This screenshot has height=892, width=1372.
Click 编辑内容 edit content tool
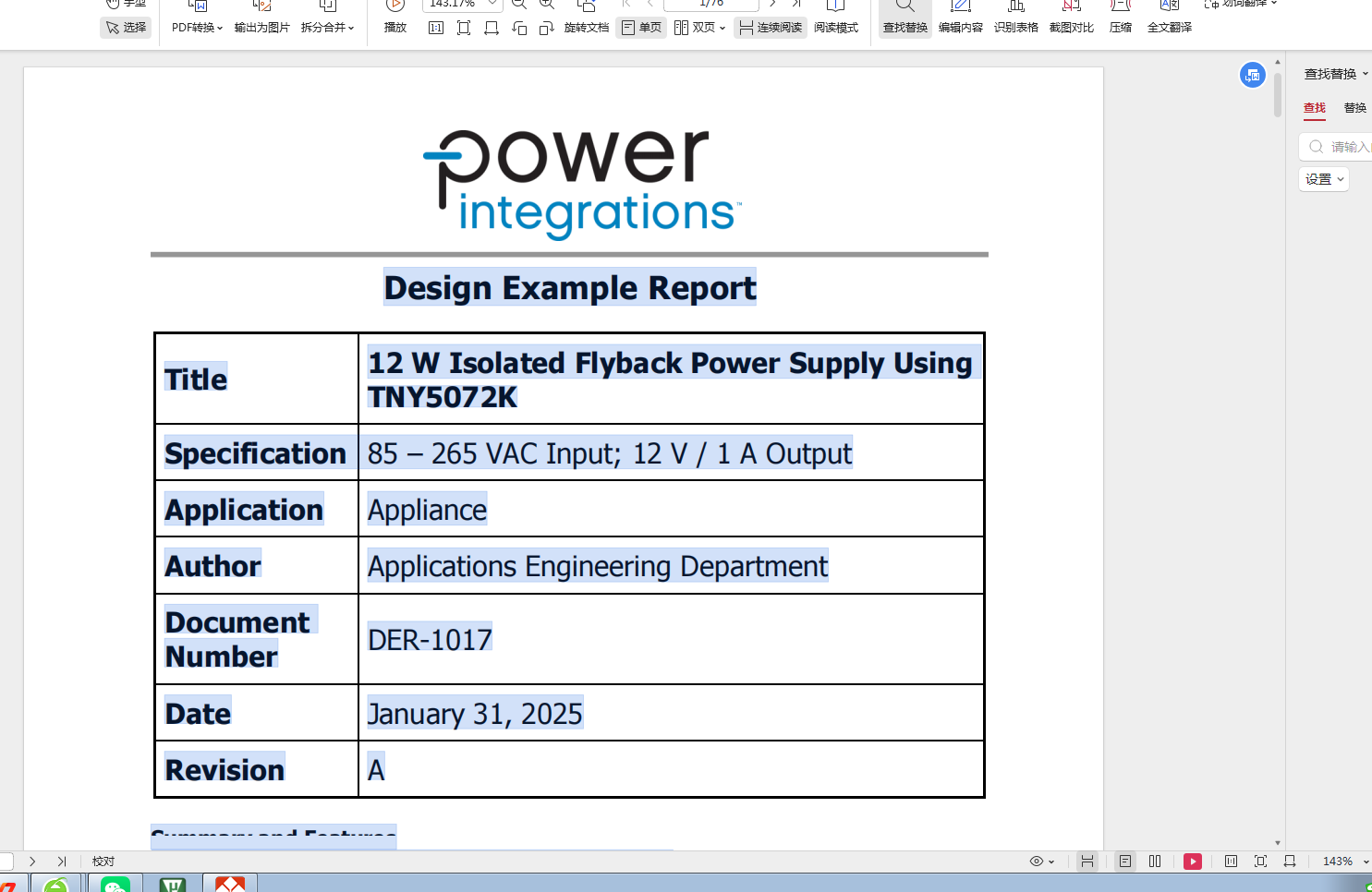point(961,20)
